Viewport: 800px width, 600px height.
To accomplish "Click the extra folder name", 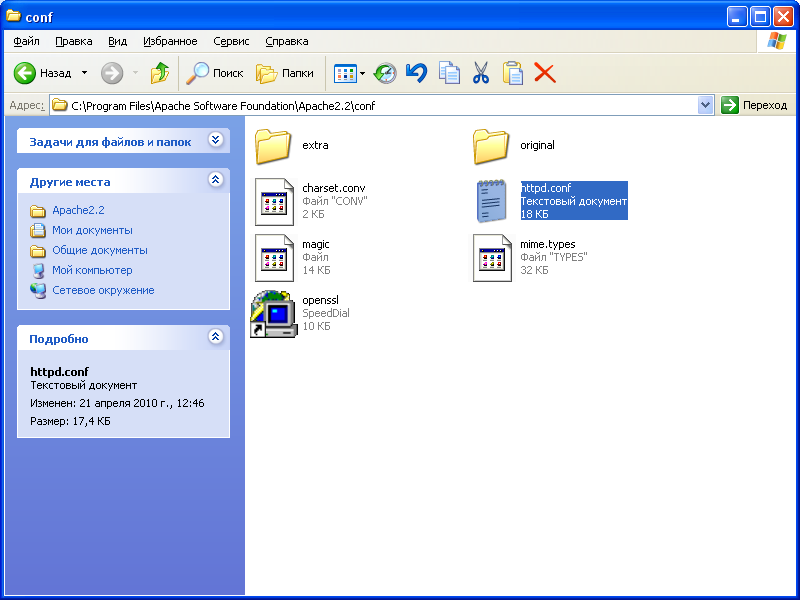I will [315, 145].
